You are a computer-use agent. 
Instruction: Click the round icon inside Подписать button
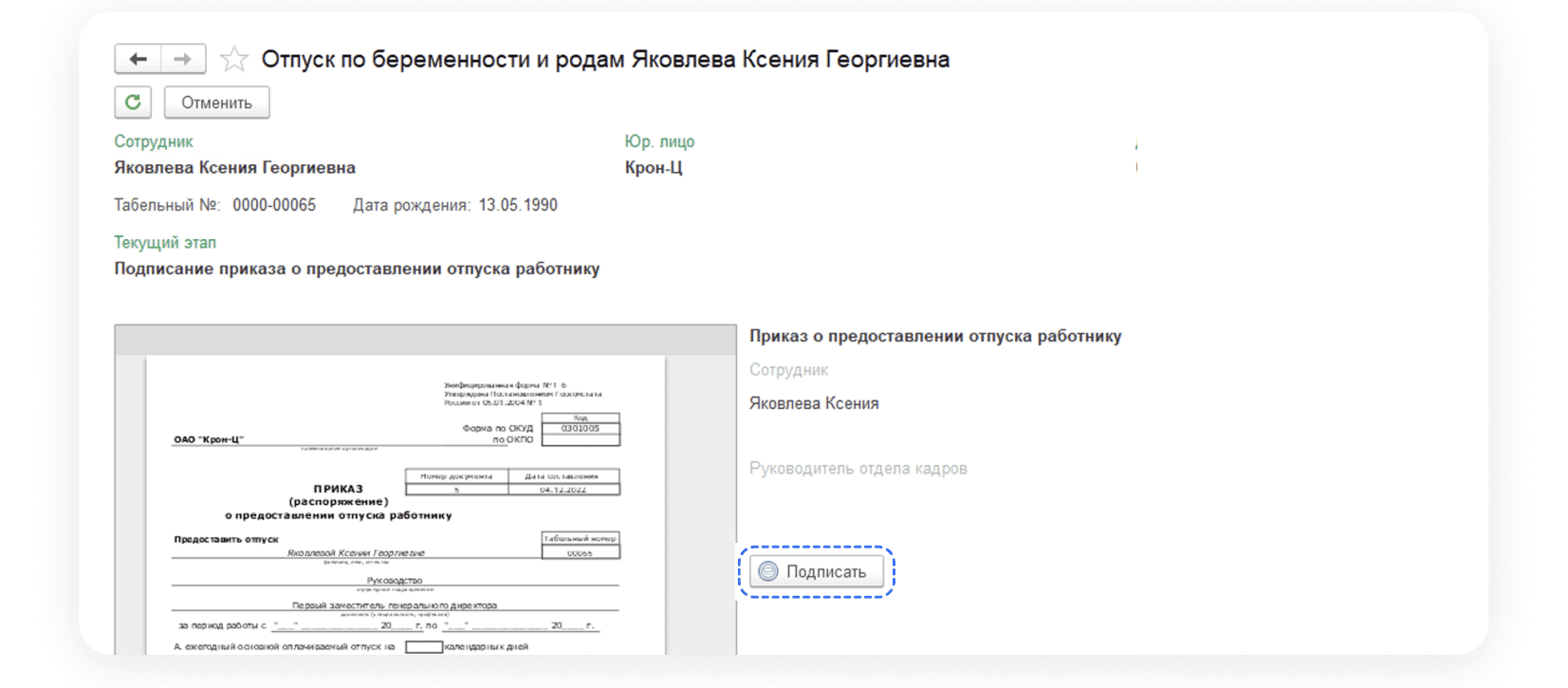pos(768,571)
